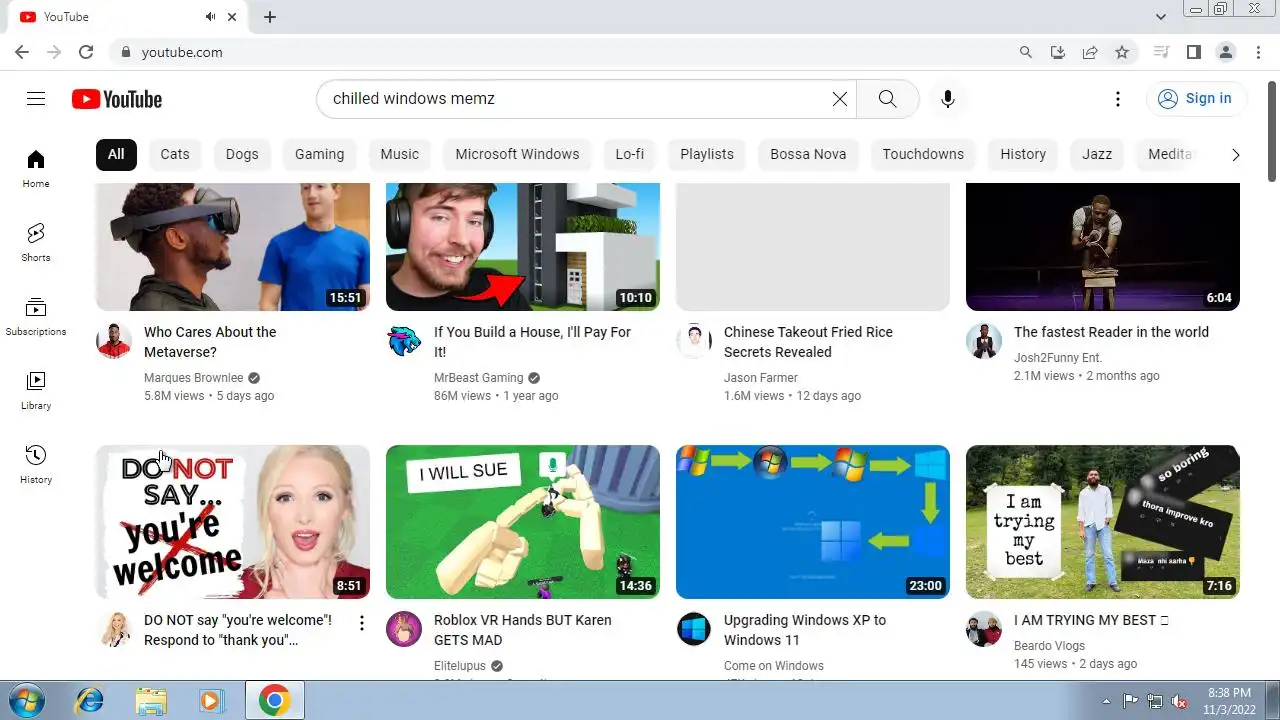Toggle Chrome side panel icon
Viewport: 1280px width, 720px height.
coord(1193,52)
